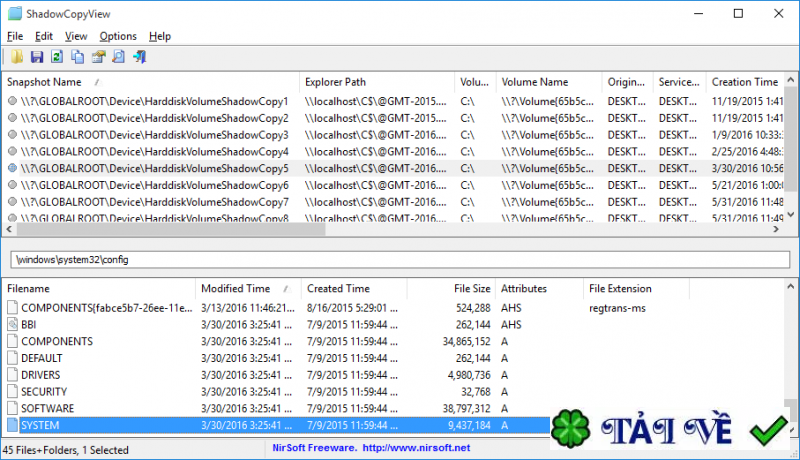Click the 524,288 file size cell
The width and height of the screenshot is (800, 460).
pos(473,308)
